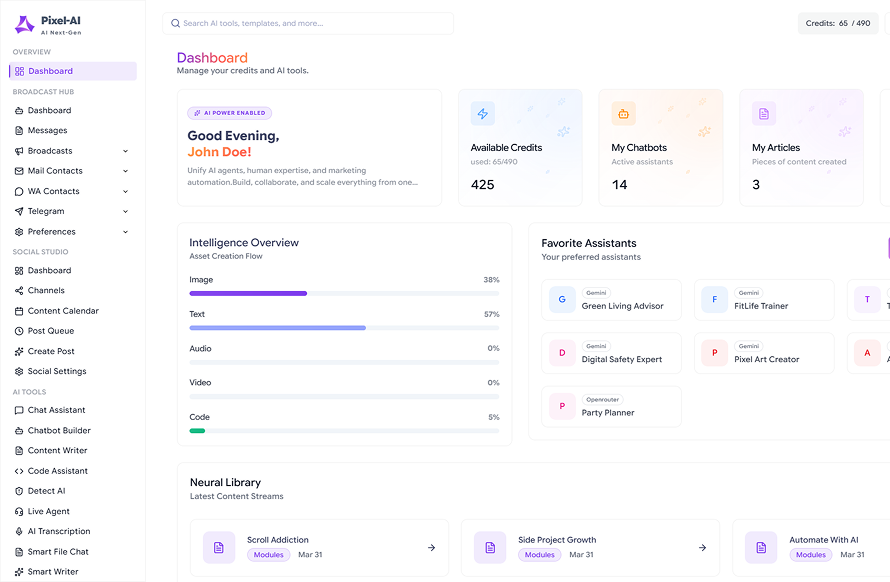Click the lightning bolt Available Credits icon
The height and width of the screenshot is (582, 890).
tap(482, 114)
